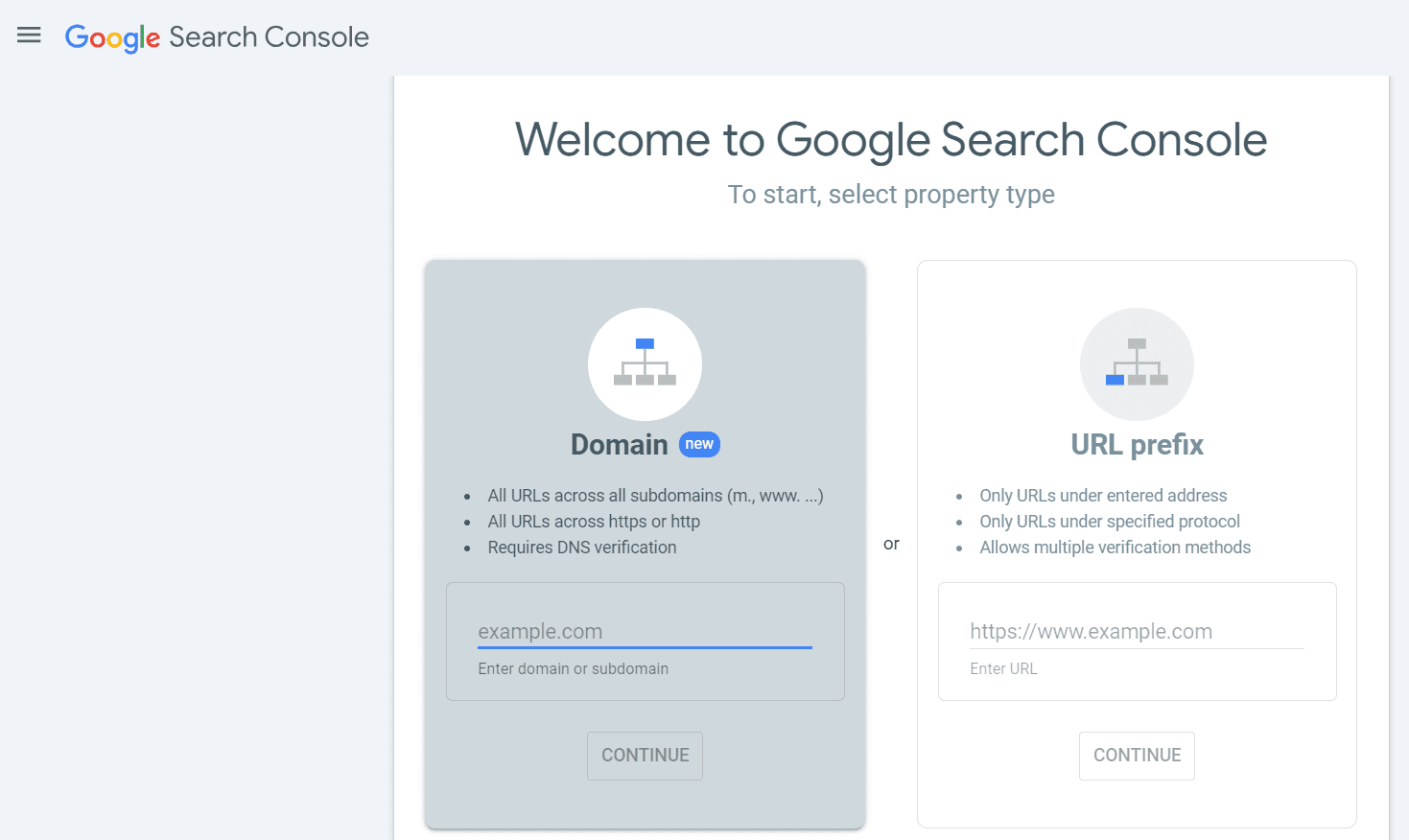Click the URL prefix sitemap icon

point(1137,363)
